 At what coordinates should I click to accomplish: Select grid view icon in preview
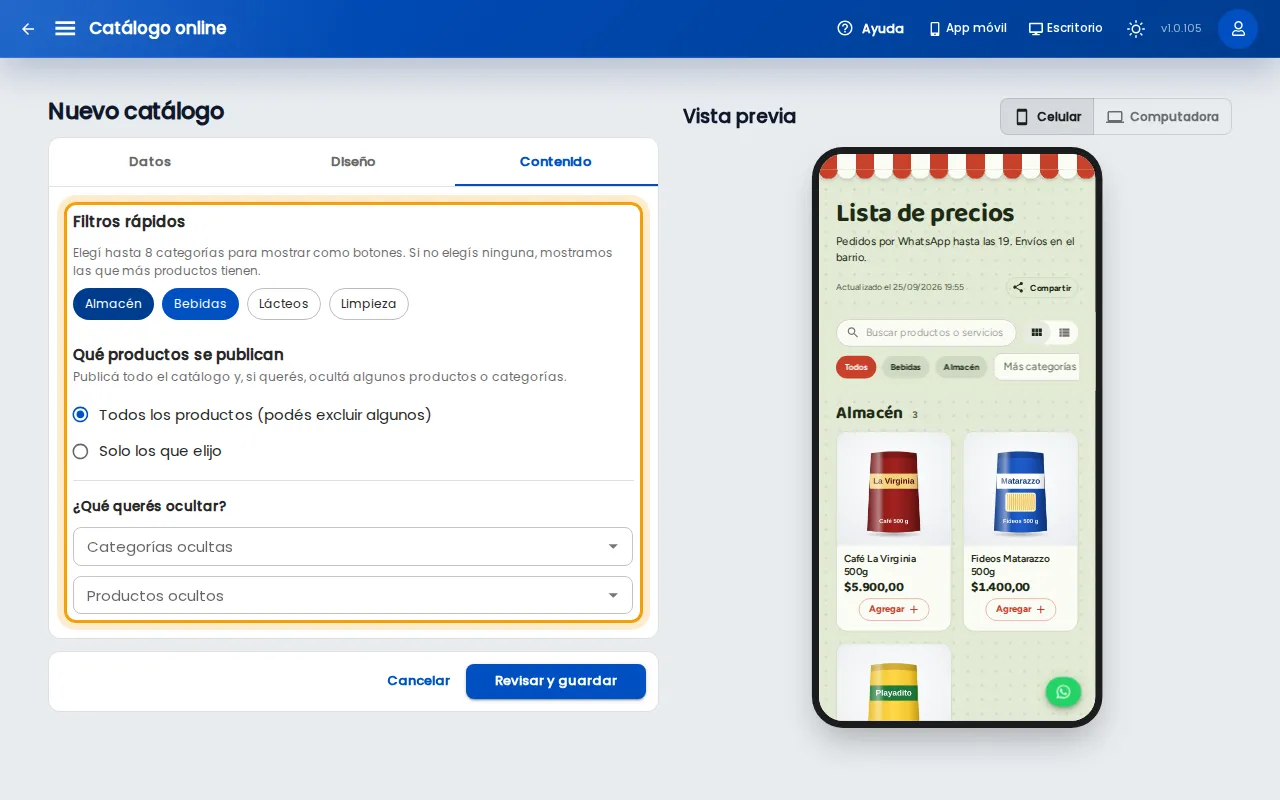tap(1037, 333)
